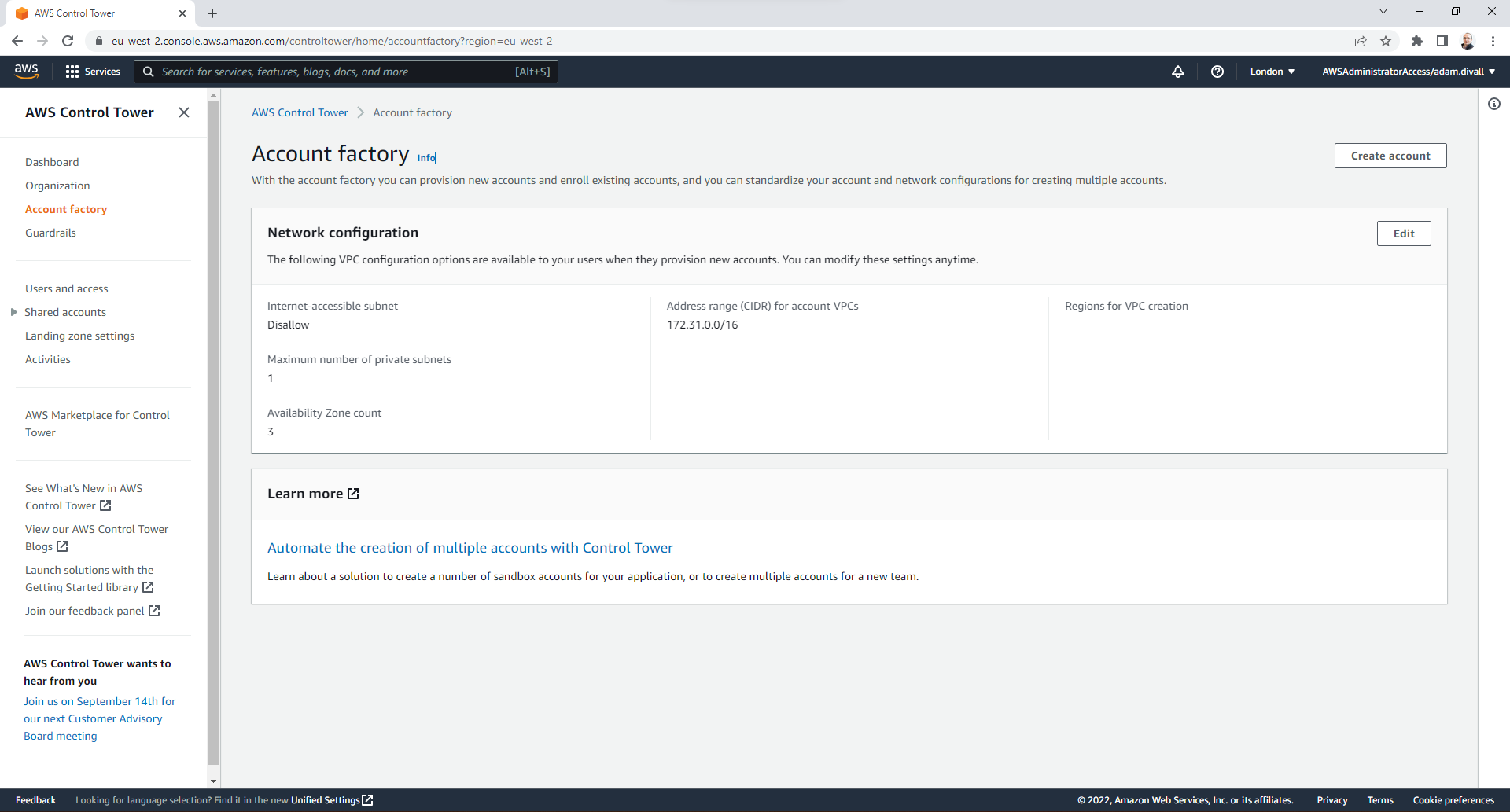Navigate to Guardrails in the sidebar
The width and height of the screenshot is (1510, 812).
(50, 233)
